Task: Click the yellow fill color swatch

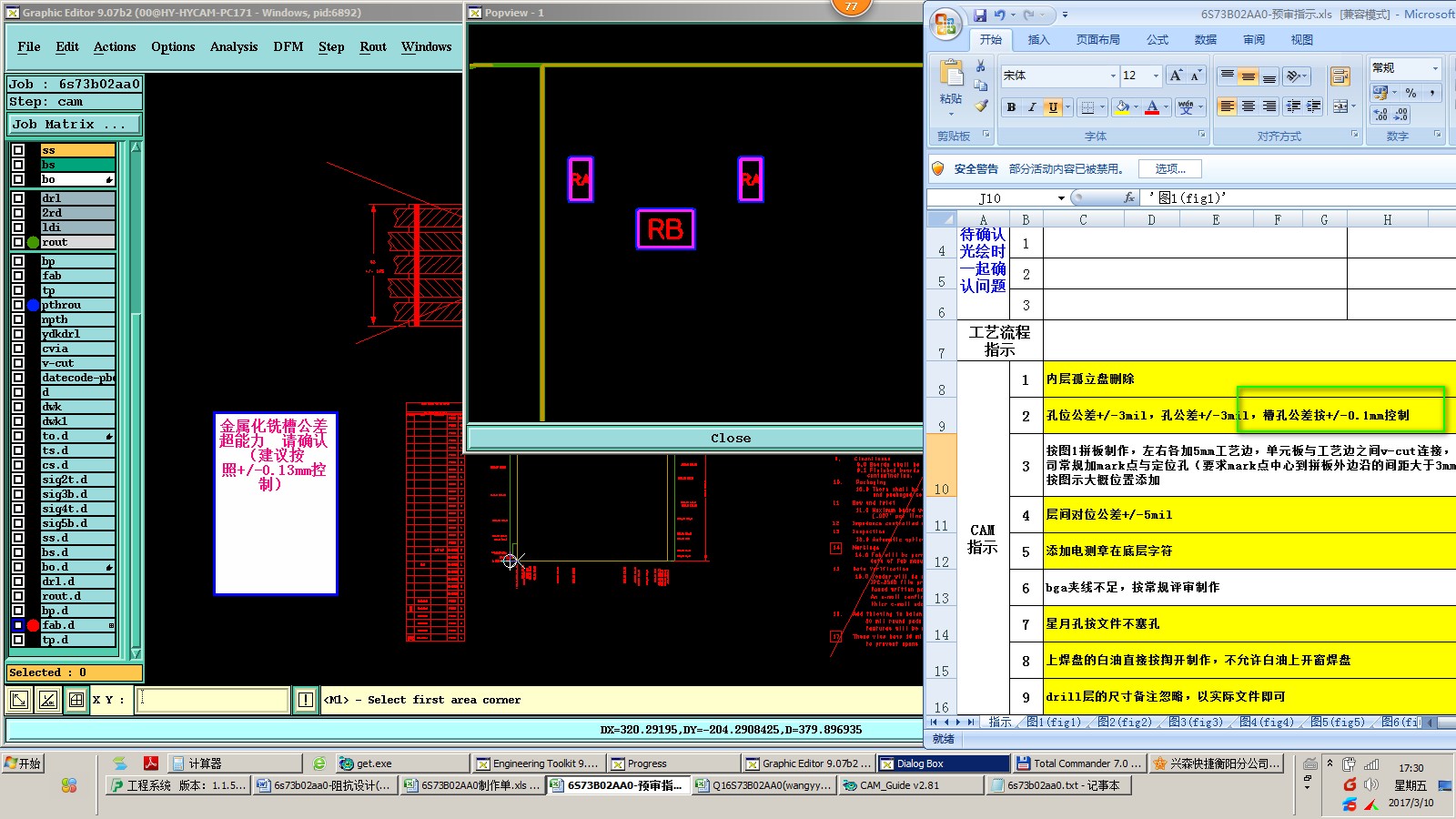Action: click(1123, 107)
